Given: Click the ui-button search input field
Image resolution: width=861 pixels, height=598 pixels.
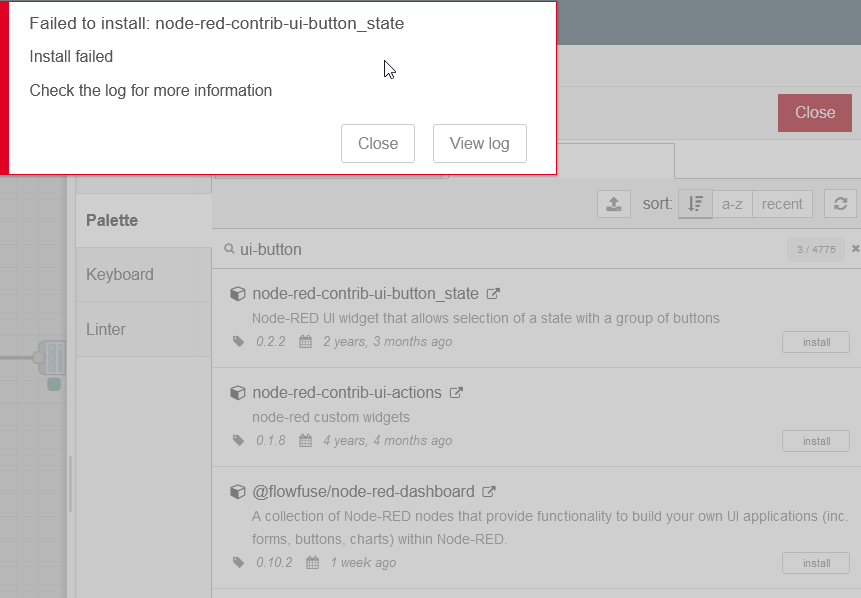Looking at the screenshot, I should 500,249.
